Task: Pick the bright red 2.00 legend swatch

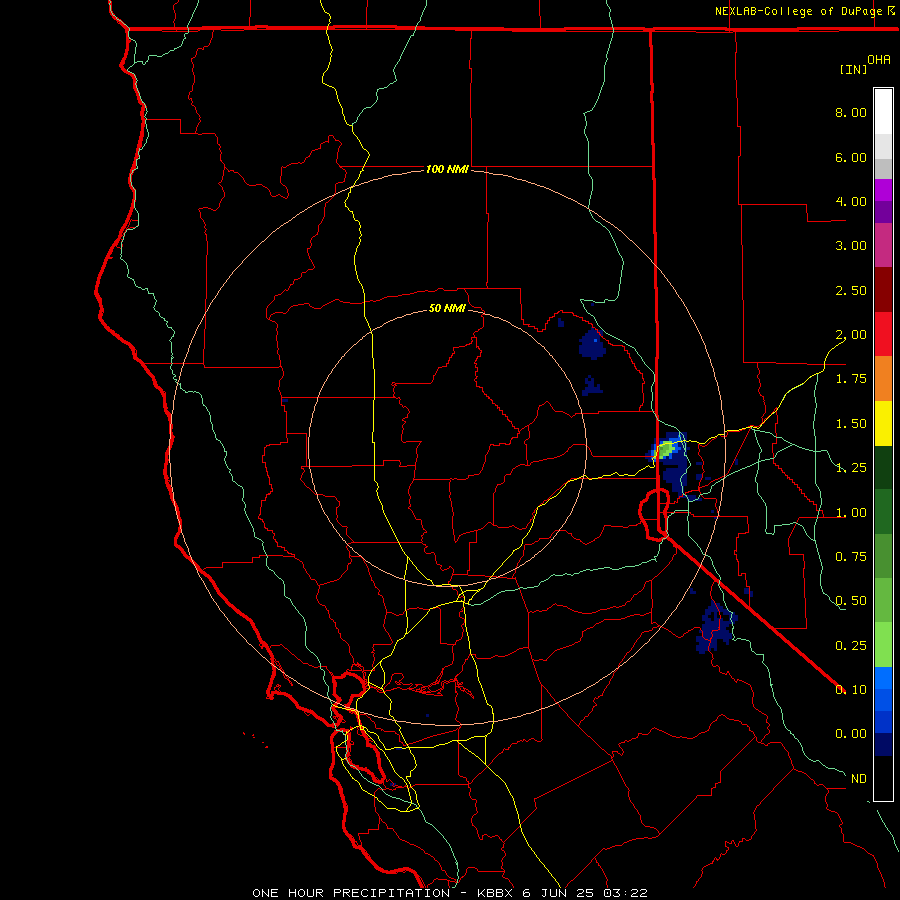Action: tap(883, 334)
